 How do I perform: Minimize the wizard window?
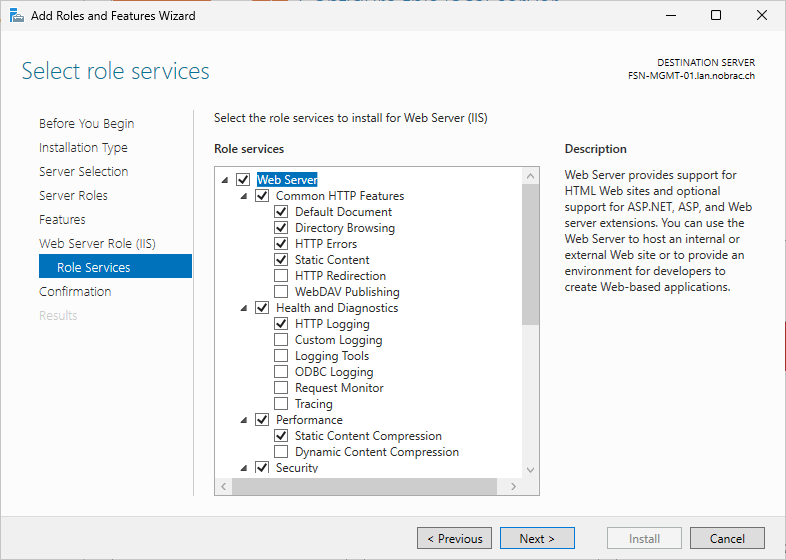point(671,16)
